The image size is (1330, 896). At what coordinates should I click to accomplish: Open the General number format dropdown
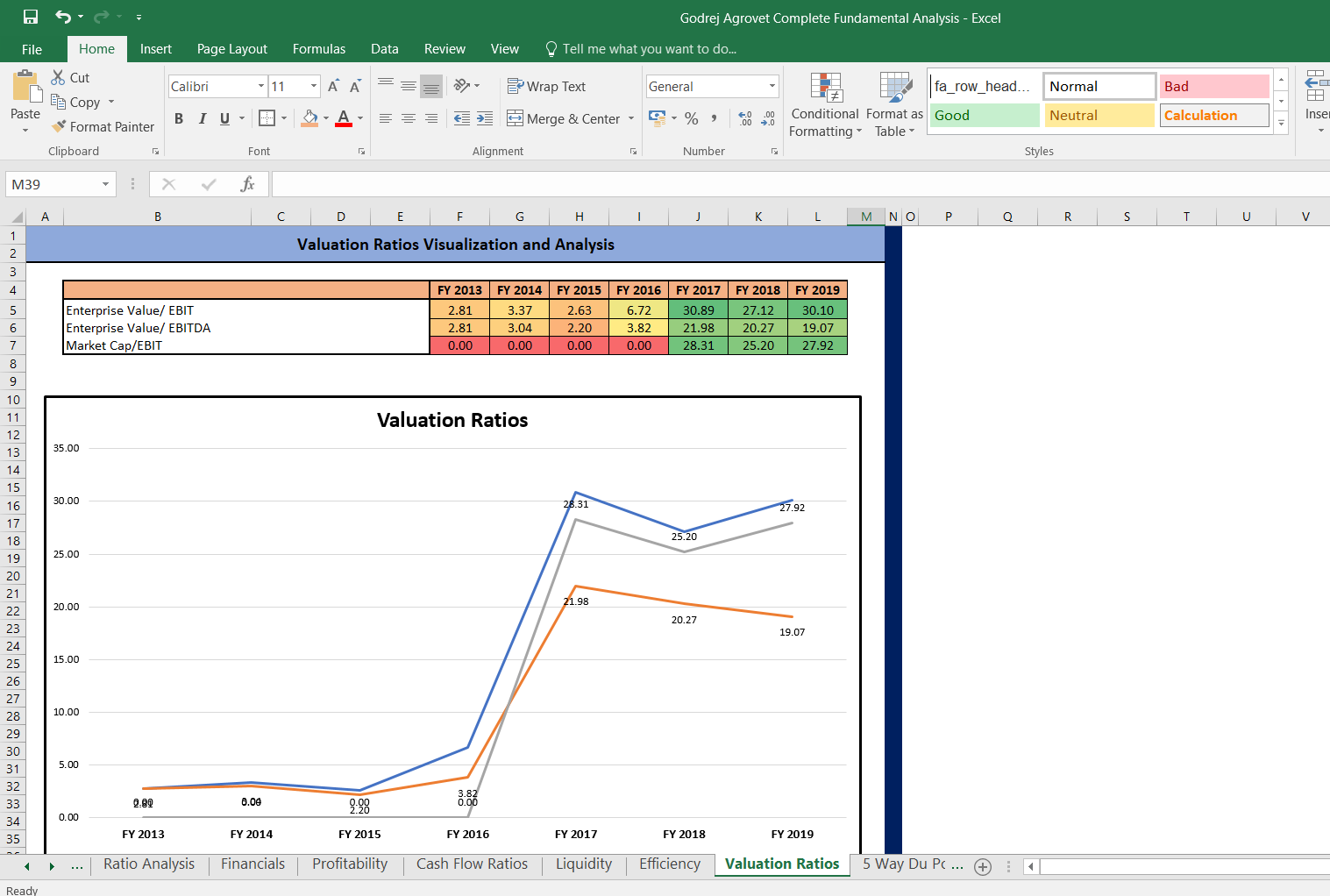[772, 86]
